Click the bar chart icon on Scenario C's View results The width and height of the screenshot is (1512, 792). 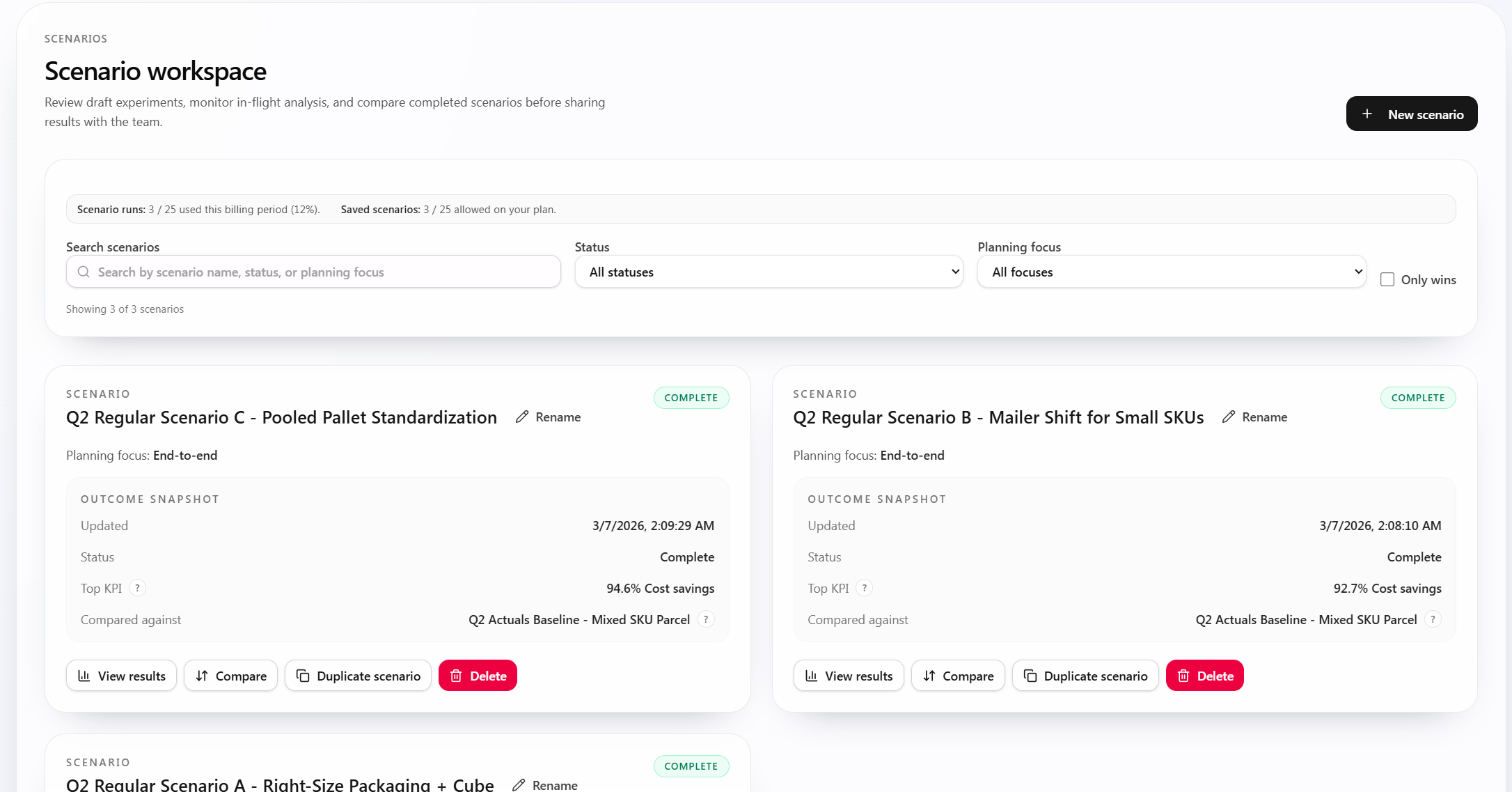click(x=84, y=676)
